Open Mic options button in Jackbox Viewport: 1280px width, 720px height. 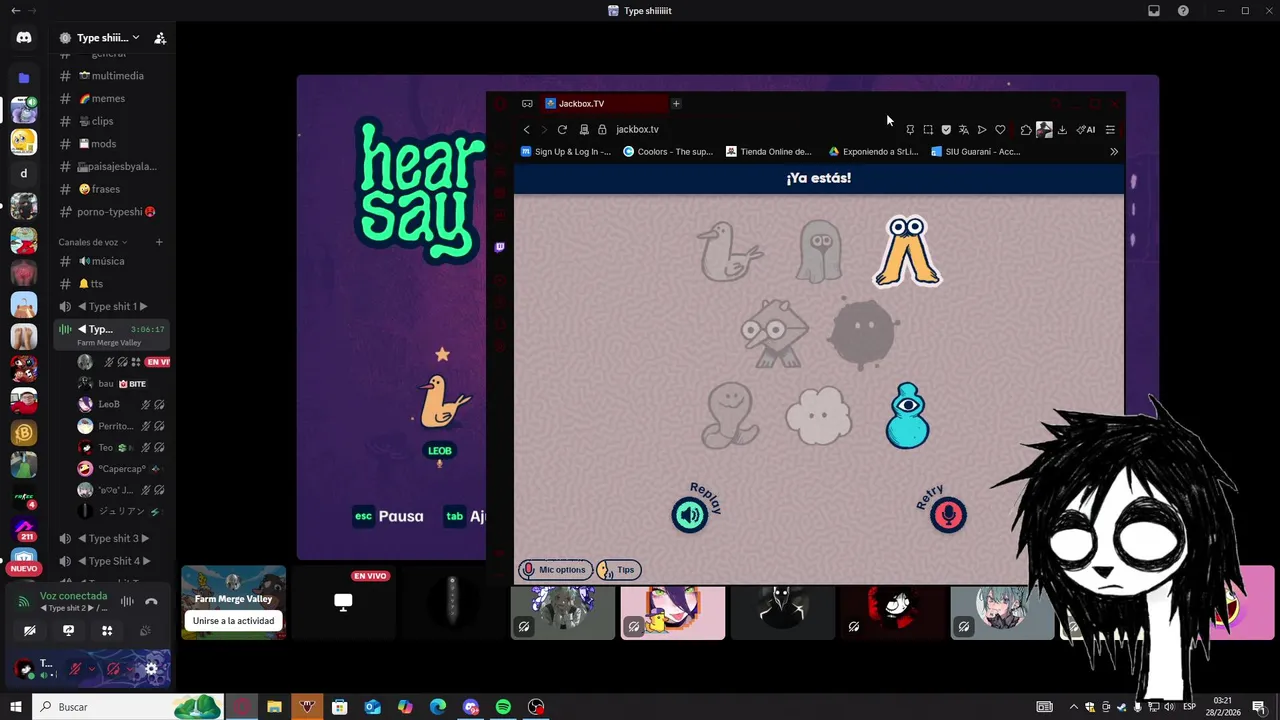[555, 570]
